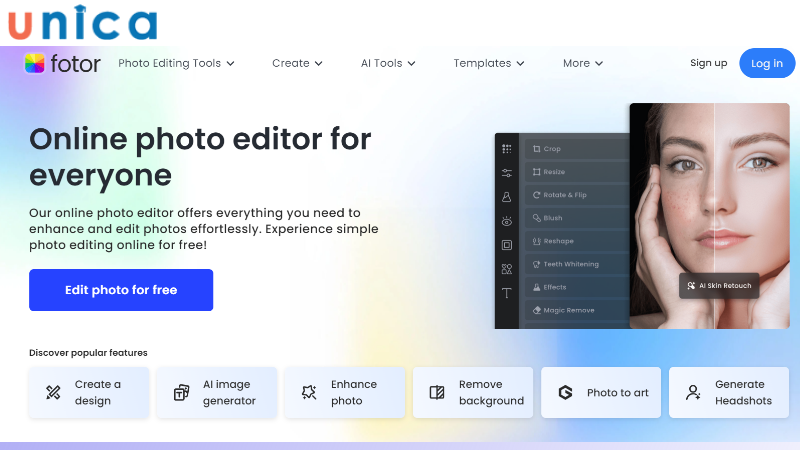This screenshot has height=450, width=800.
Task: Click the Sign up link
Action: (708, 63)
